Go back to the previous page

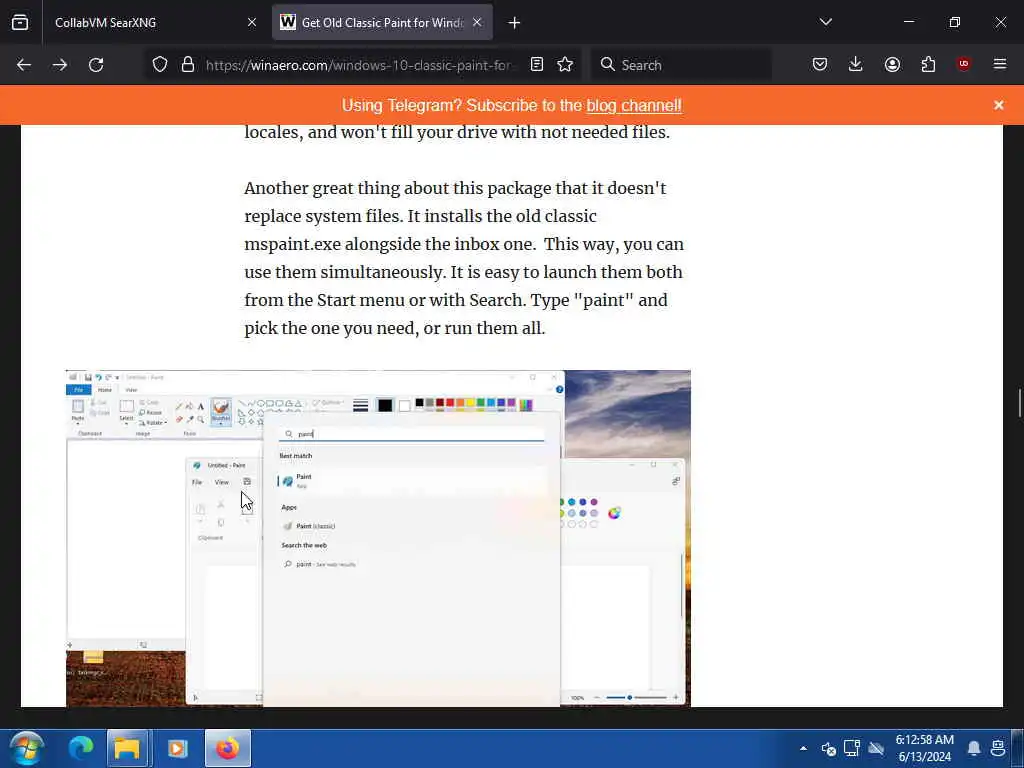24,65
